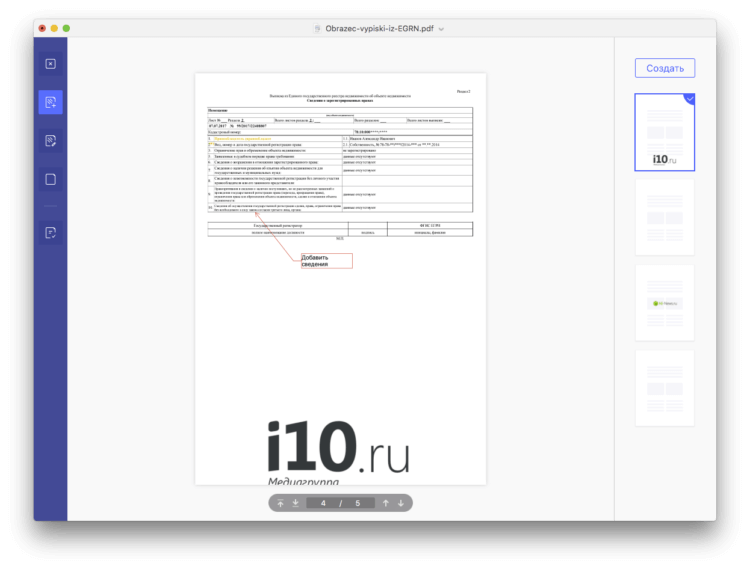
Task: Jump to the first page arrow
Action: click(x=281, y=502)
